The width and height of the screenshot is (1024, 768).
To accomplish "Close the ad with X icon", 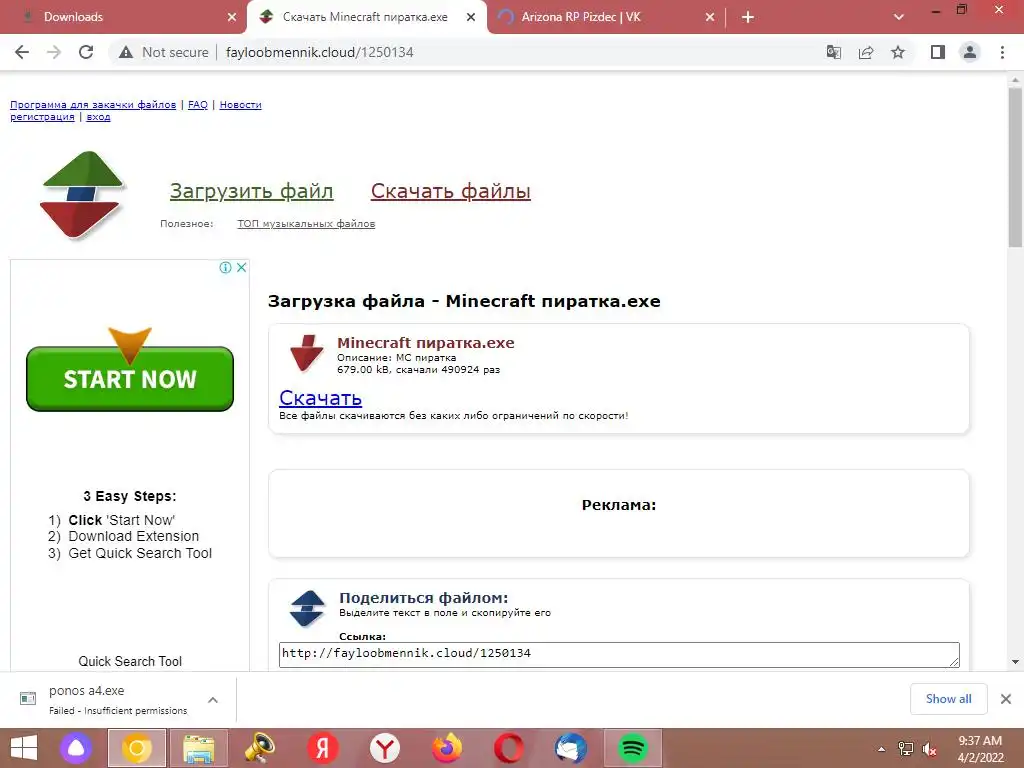I will click(x=242, y=267).
